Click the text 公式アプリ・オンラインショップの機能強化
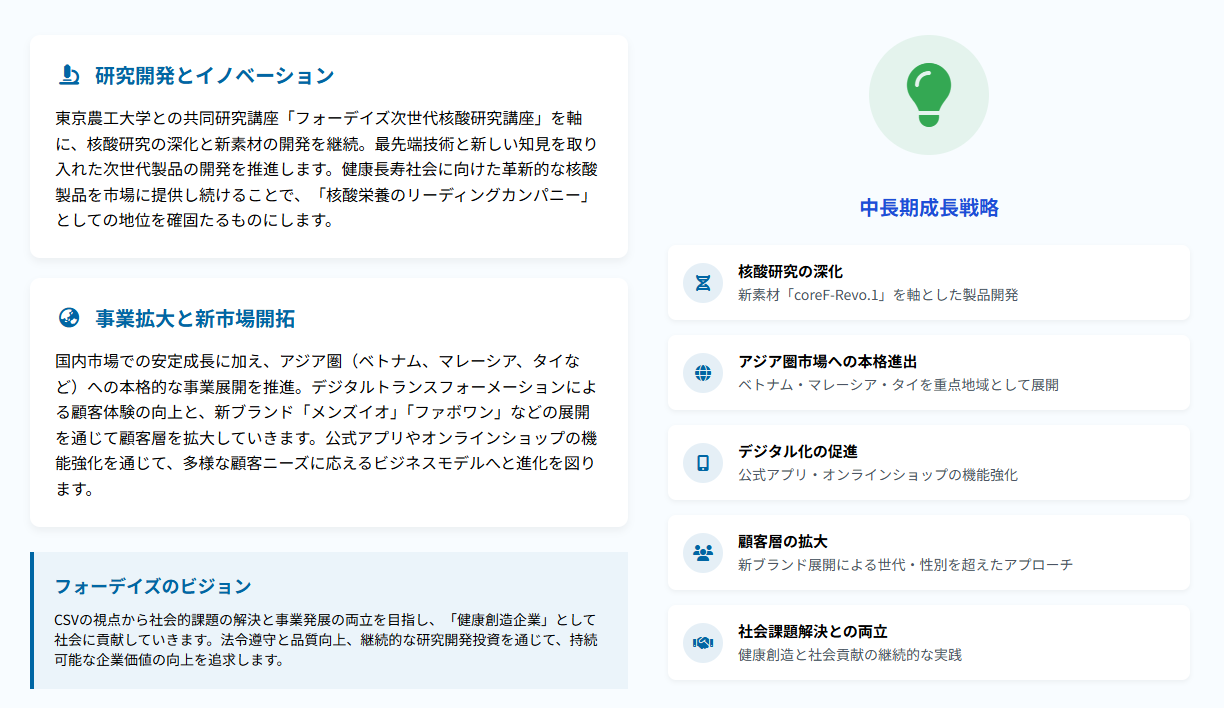The width and height of the screenshot is (1224, 708). (878, 475)
